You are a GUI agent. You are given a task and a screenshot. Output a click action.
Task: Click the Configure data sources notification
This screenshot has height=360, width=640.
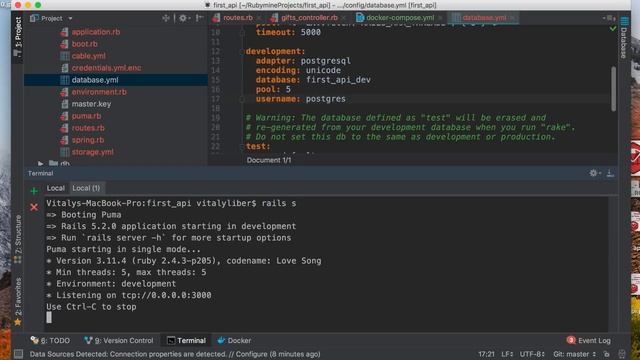[x=175, y=354]
